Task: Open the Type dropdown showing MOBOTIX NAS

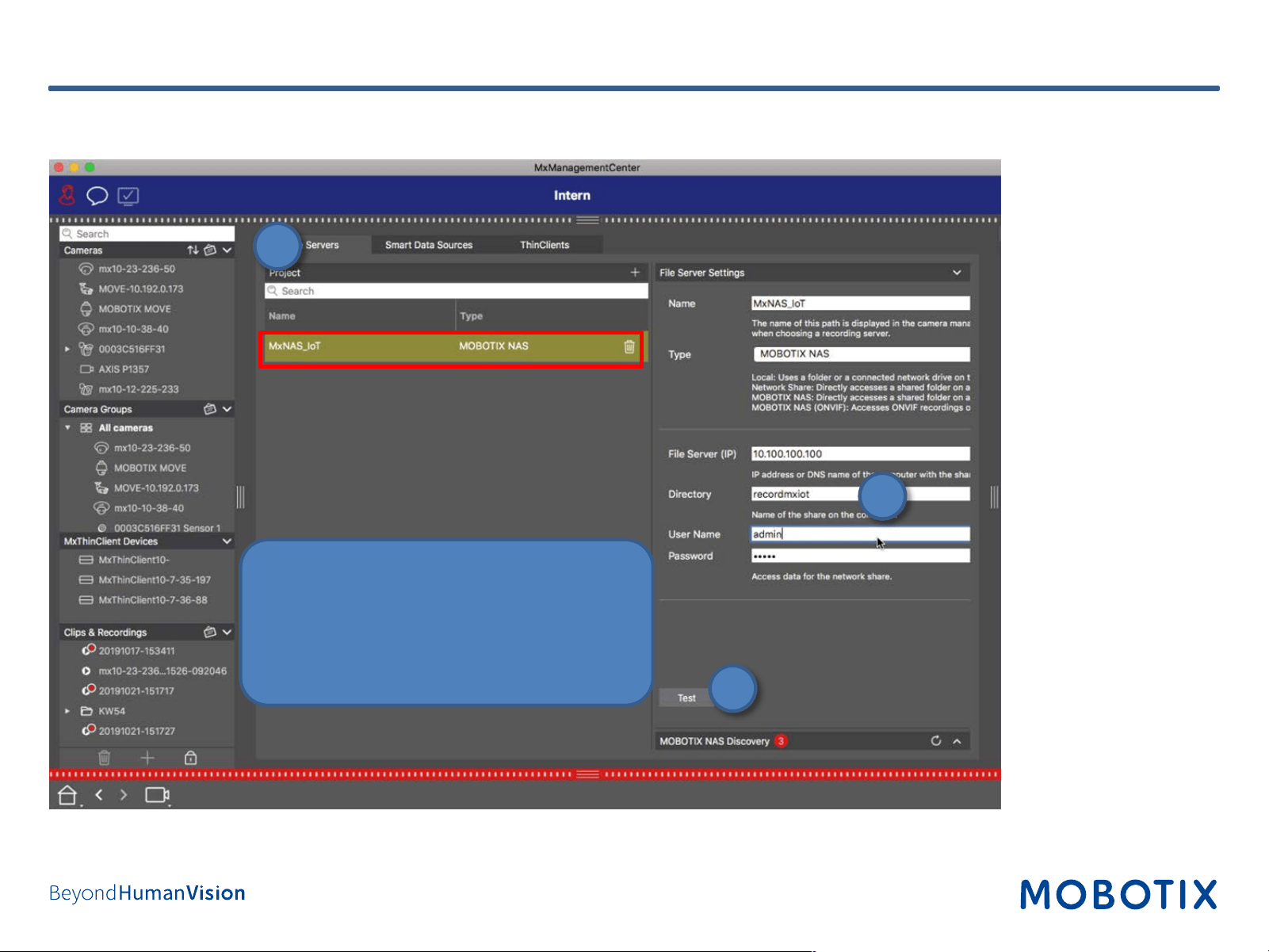Action: [861, 354]
